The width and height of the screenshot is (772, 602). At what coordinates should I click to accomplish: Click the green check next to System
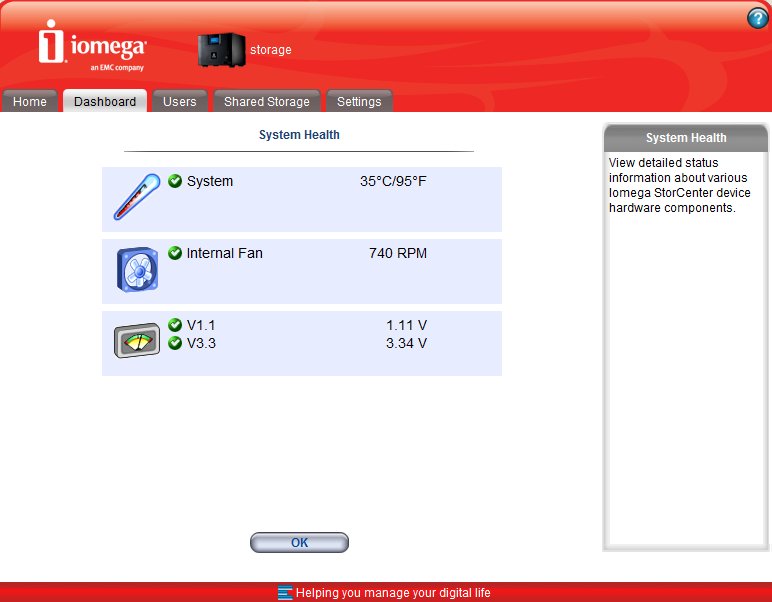175,182
